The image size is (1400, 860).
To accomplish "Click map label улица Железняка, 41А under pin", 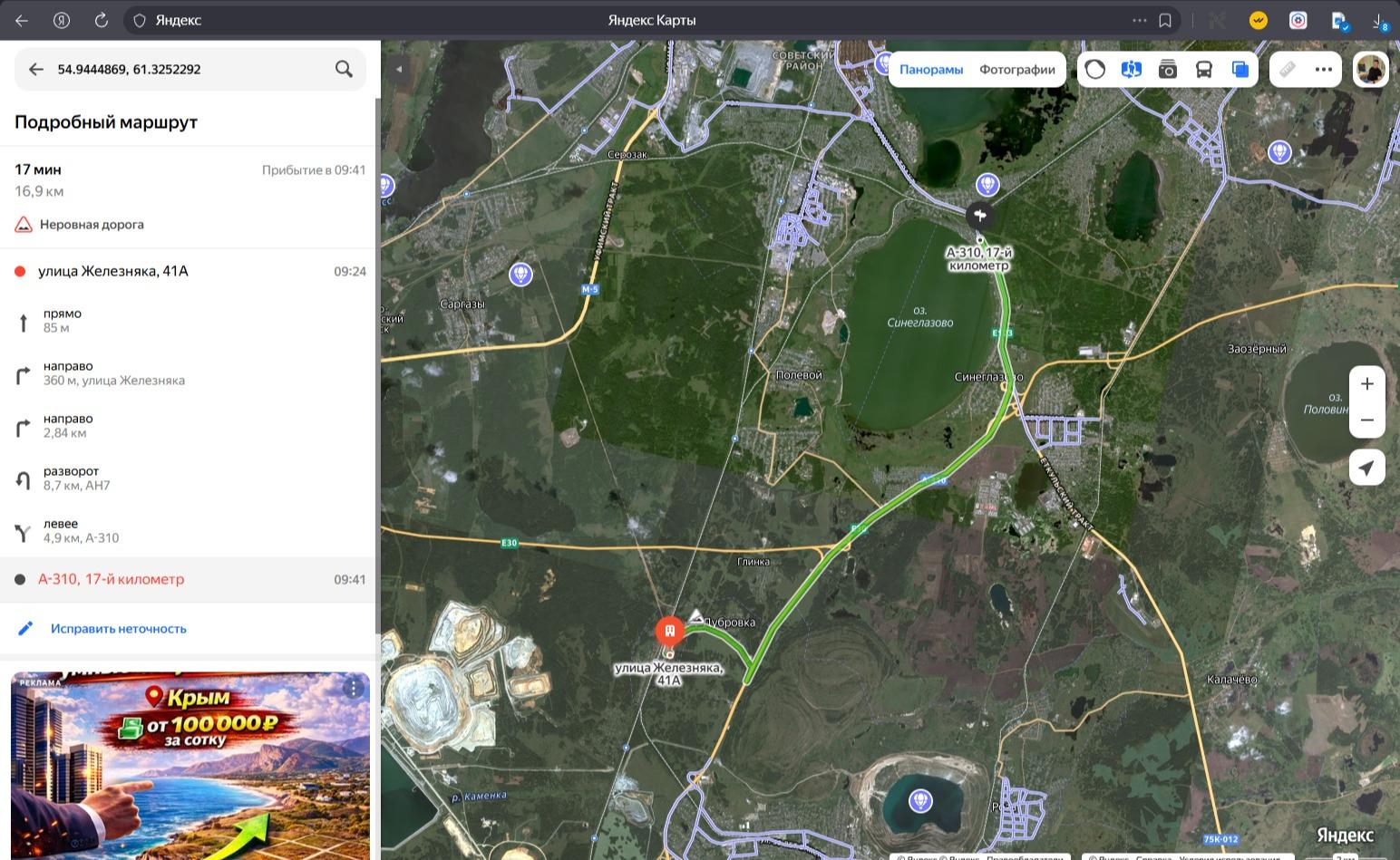I will coord(669,674).
